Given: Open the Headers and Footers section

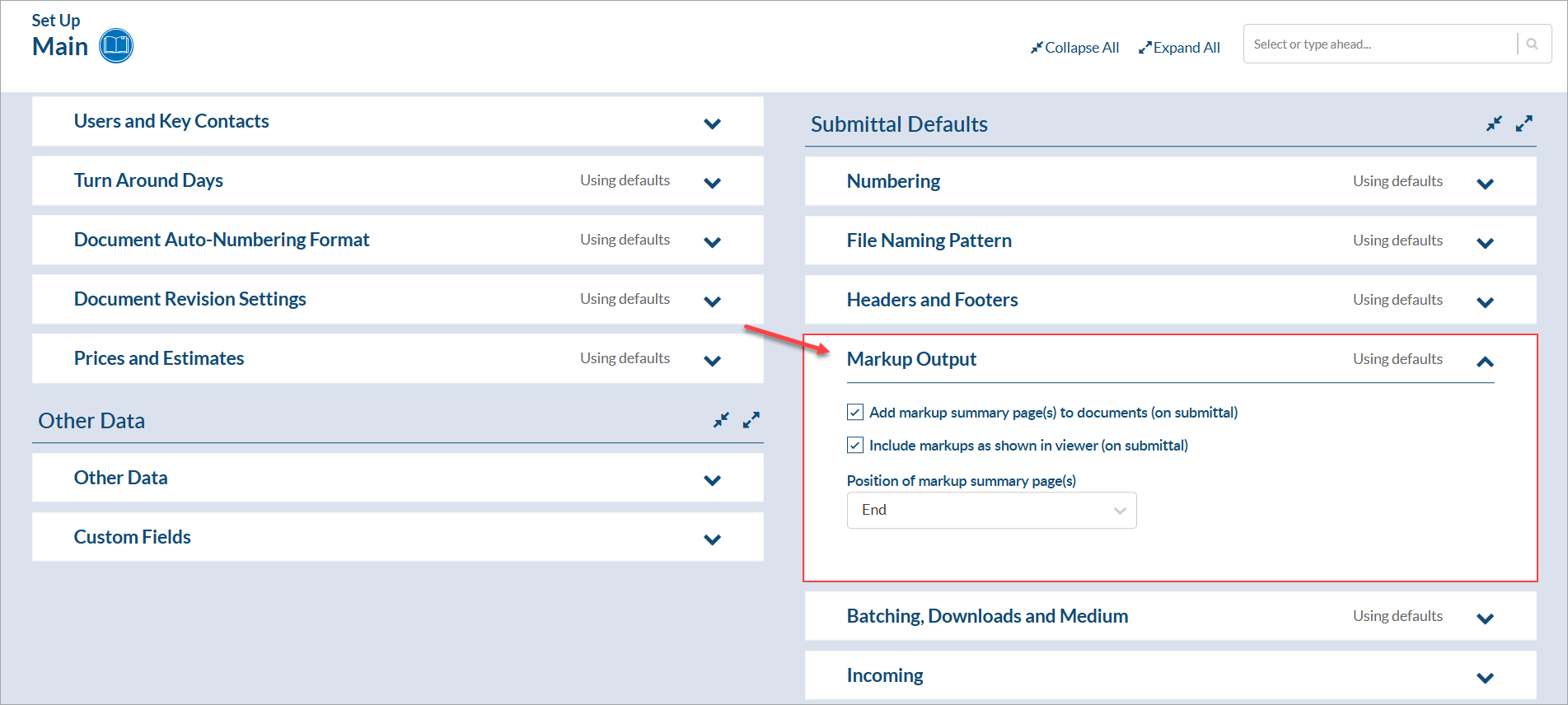Looking at the screenshot, I should [x=1485, y=301].
